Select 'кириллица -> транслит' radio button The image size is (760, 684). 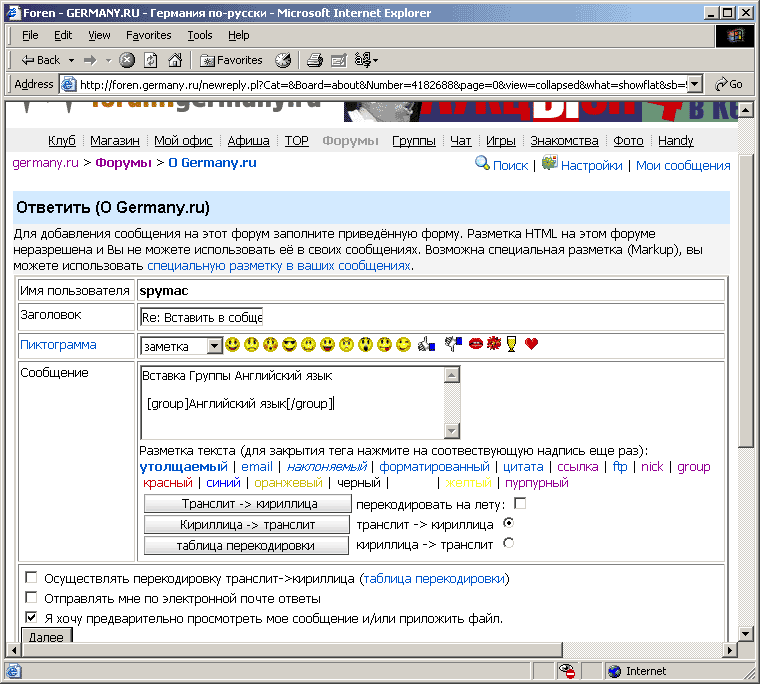[x=508, y=544]
